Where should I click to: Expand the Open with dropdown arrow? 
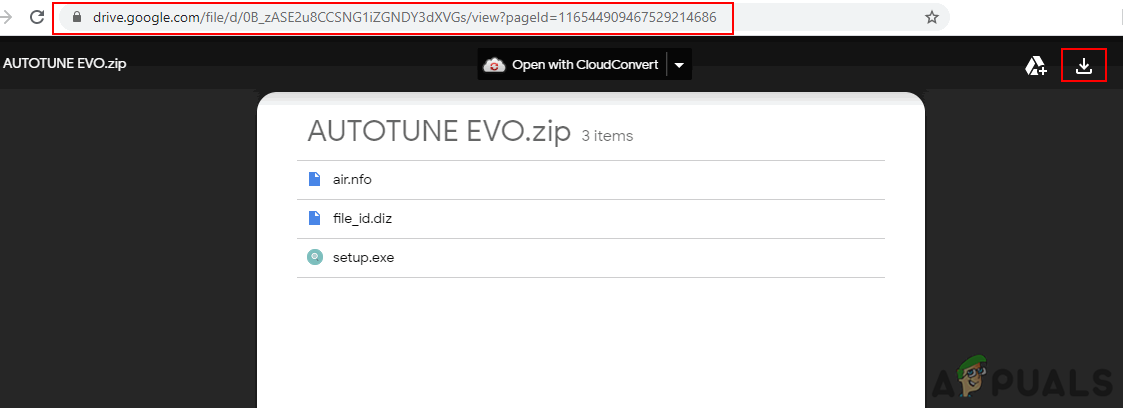pos(679,65)
